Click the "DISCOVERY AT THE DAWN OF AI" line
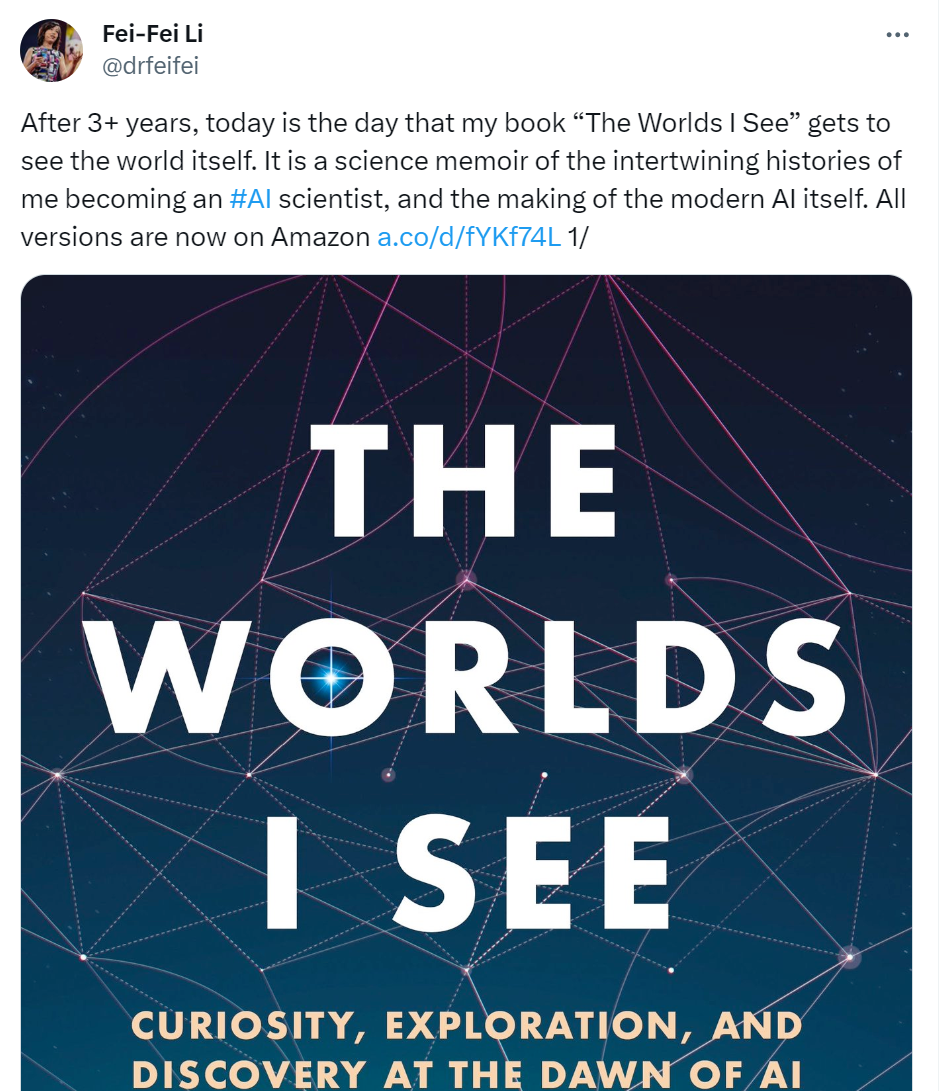Viewport: 948px width, 1091px height. tap(468, 1073)
